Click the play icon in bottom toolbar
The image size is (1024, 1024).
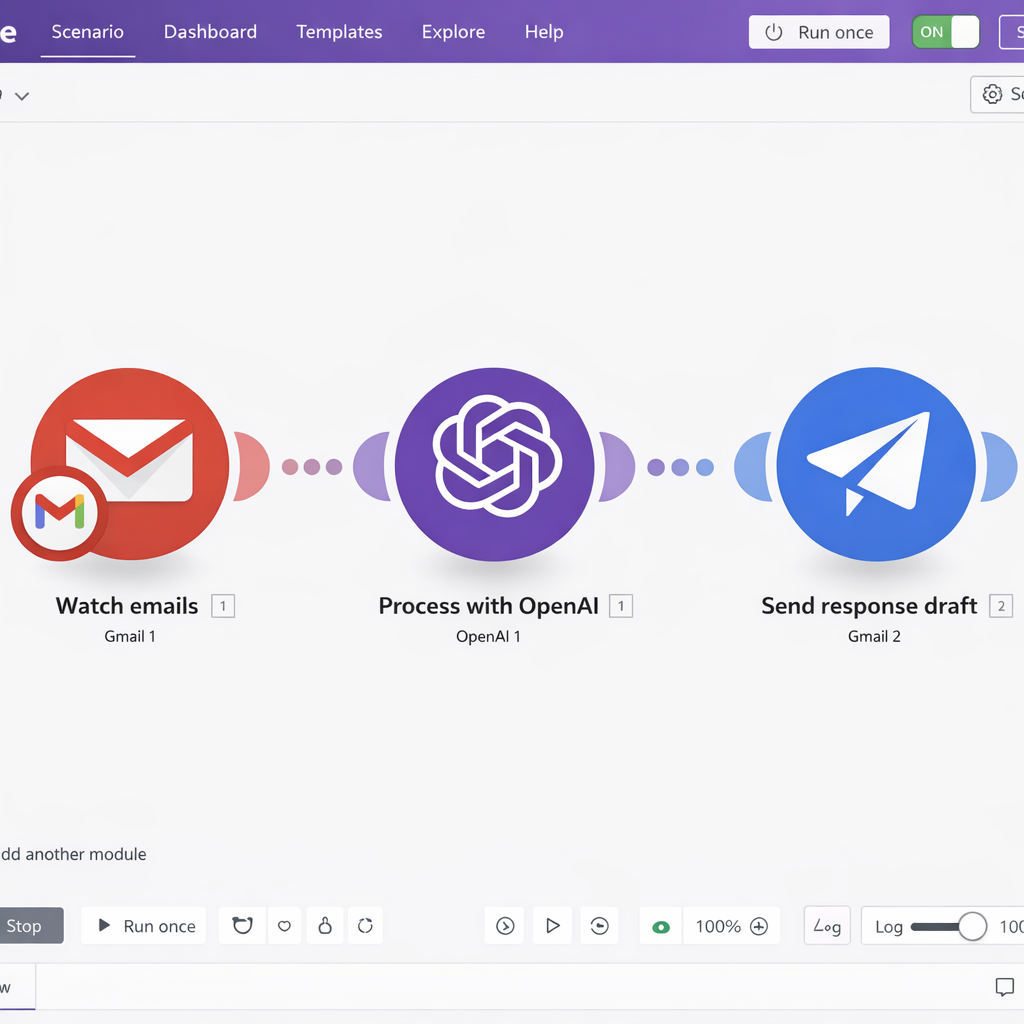click(552, 926)
